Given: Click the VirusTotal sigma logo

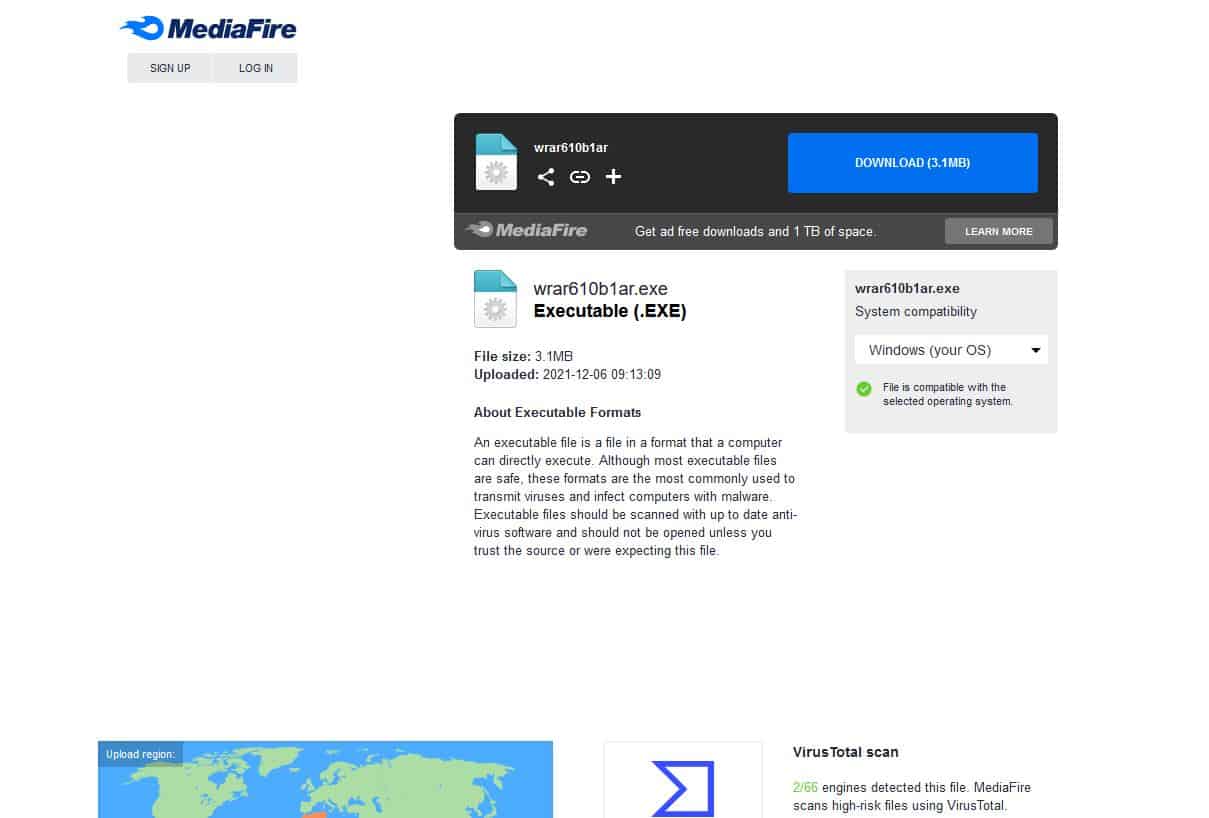Looking at the screenshot, I should tap(683, 788).
